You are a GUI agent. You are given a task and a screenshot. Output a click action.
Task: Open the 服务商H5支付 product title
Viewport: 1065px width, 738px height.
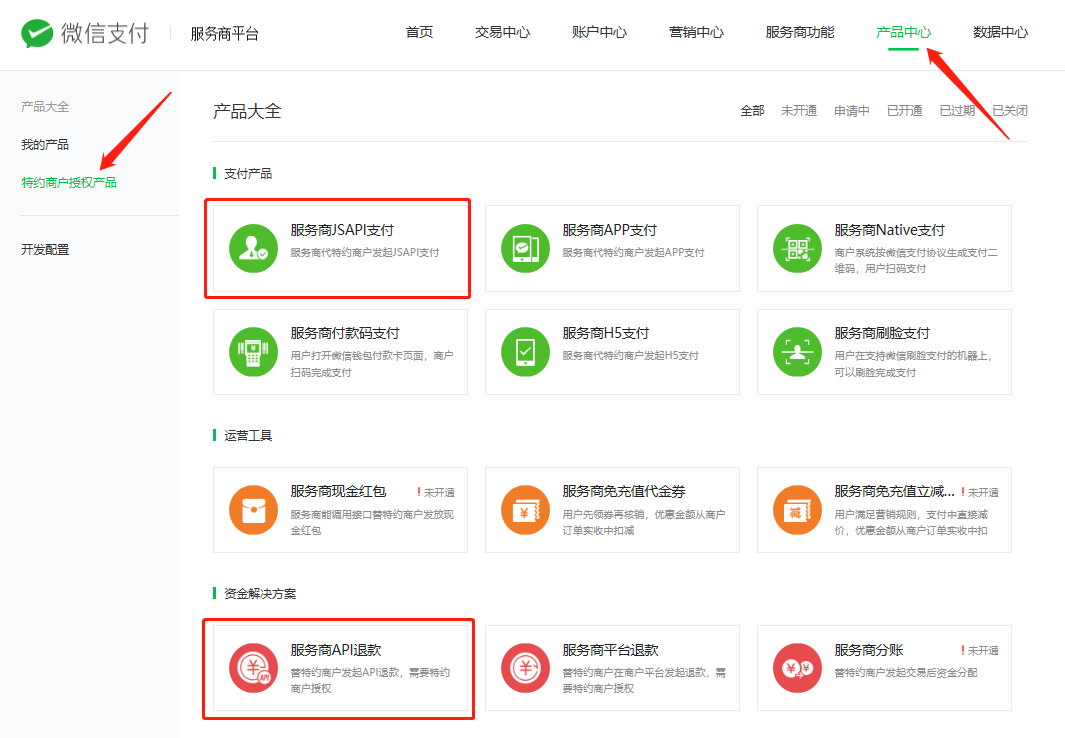point(606,333)
